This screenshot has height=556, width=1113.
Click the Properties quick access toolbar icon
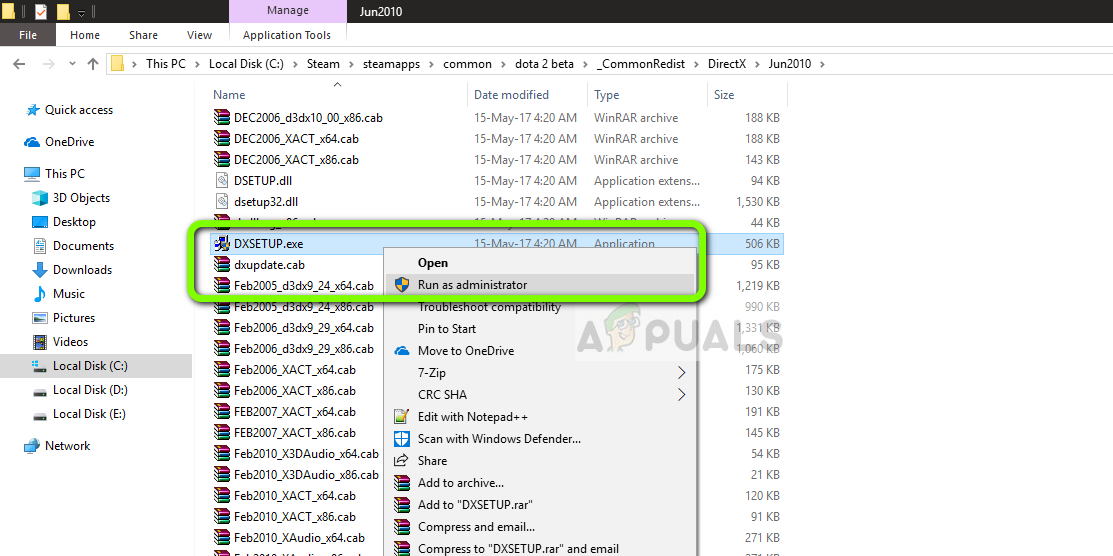click(x=41, y=11)
